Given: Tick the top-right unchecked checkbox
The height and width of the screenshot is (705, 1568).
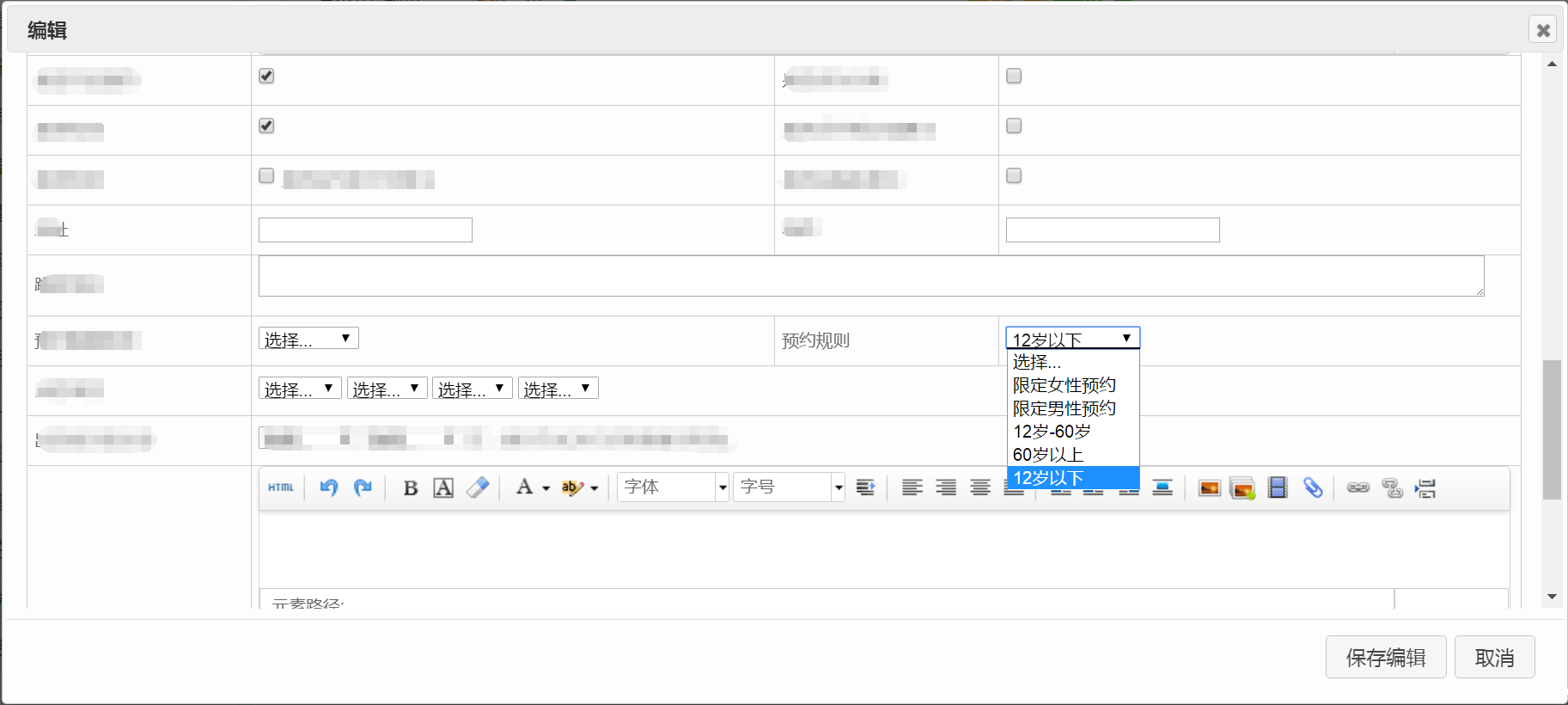Looking at the screenshot, I should coord(1014,76).
